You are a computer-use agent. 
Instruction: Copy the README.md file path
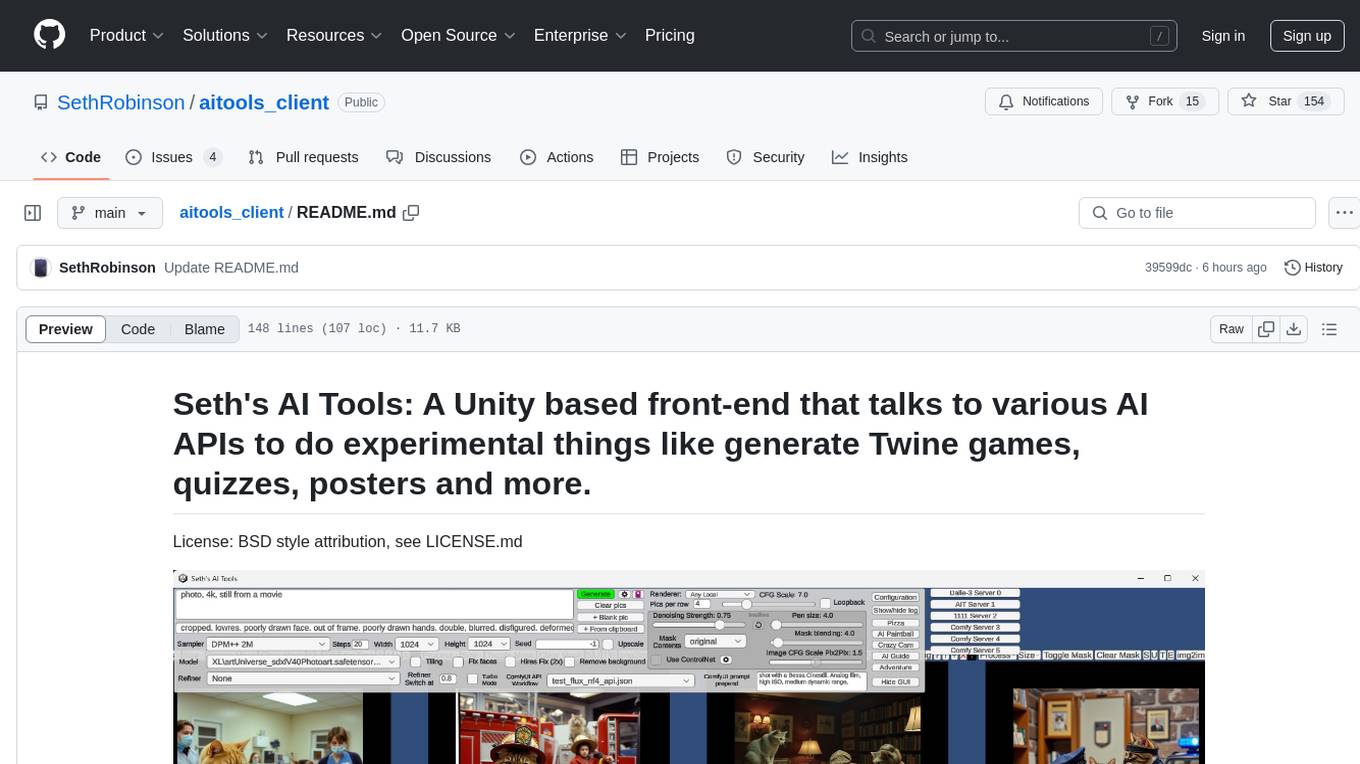(x=410, y=213)
